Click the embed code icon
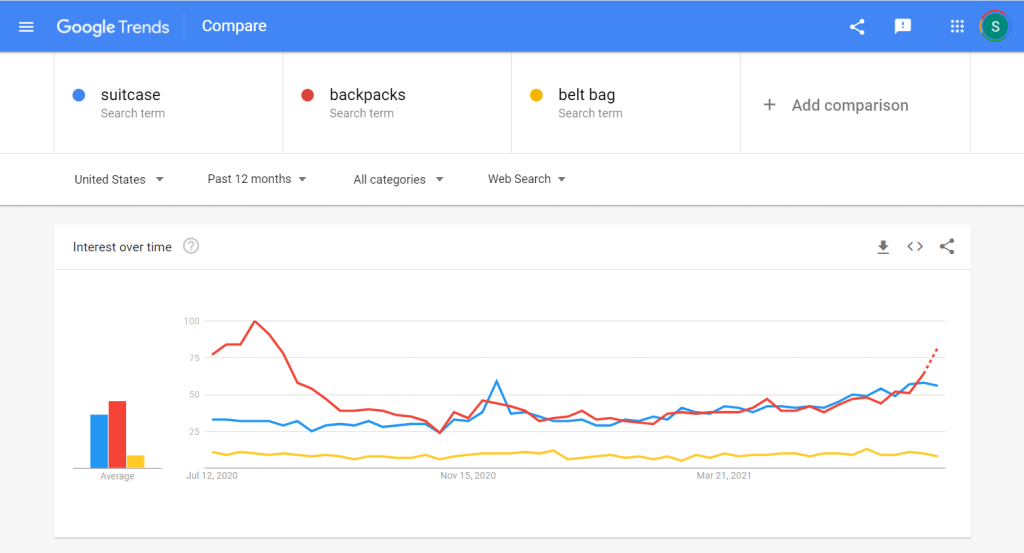 915,246
